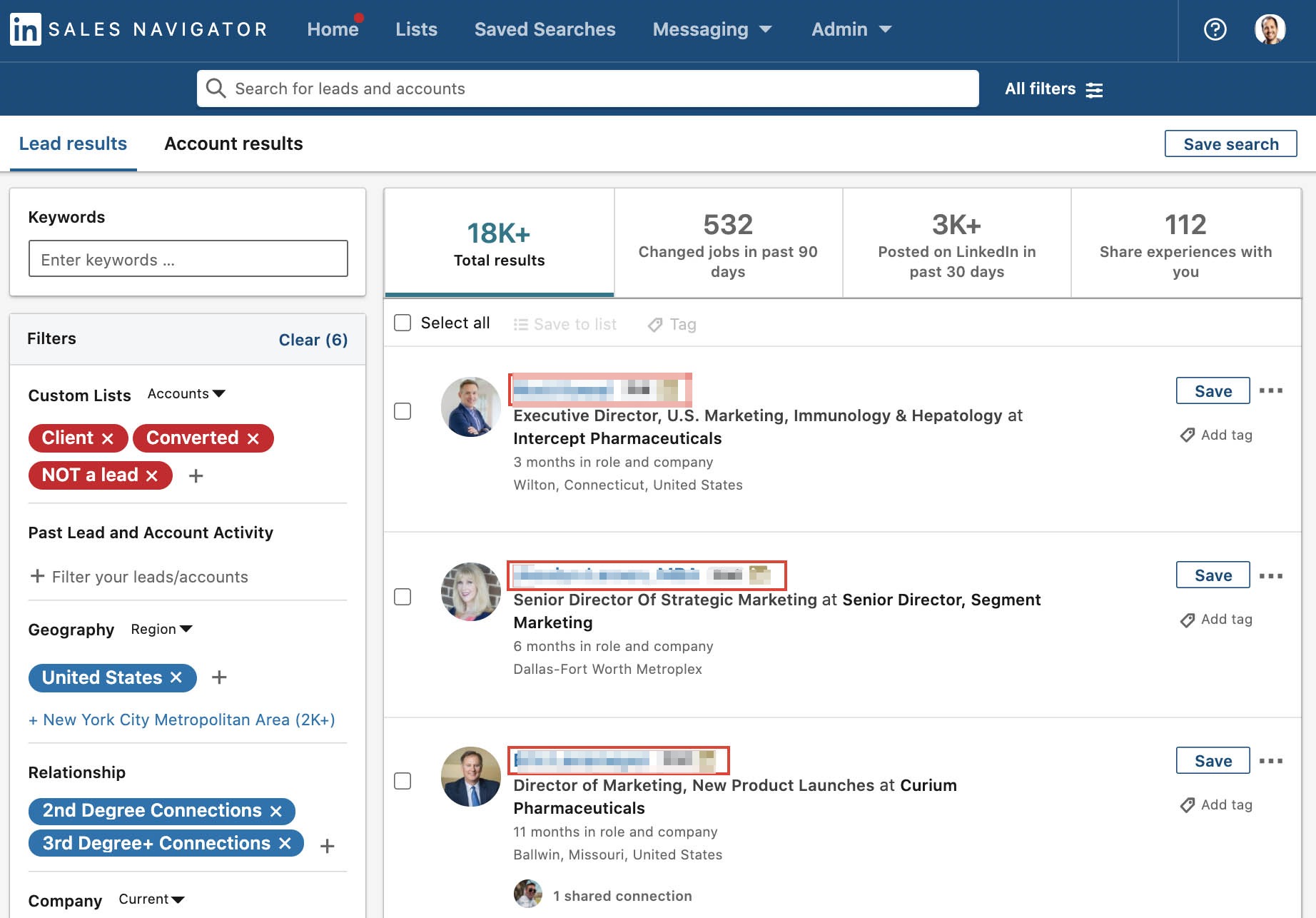Select Share experiences with you tab
The width and height of the screenshot is (1316, 918).
[1185, 243]
